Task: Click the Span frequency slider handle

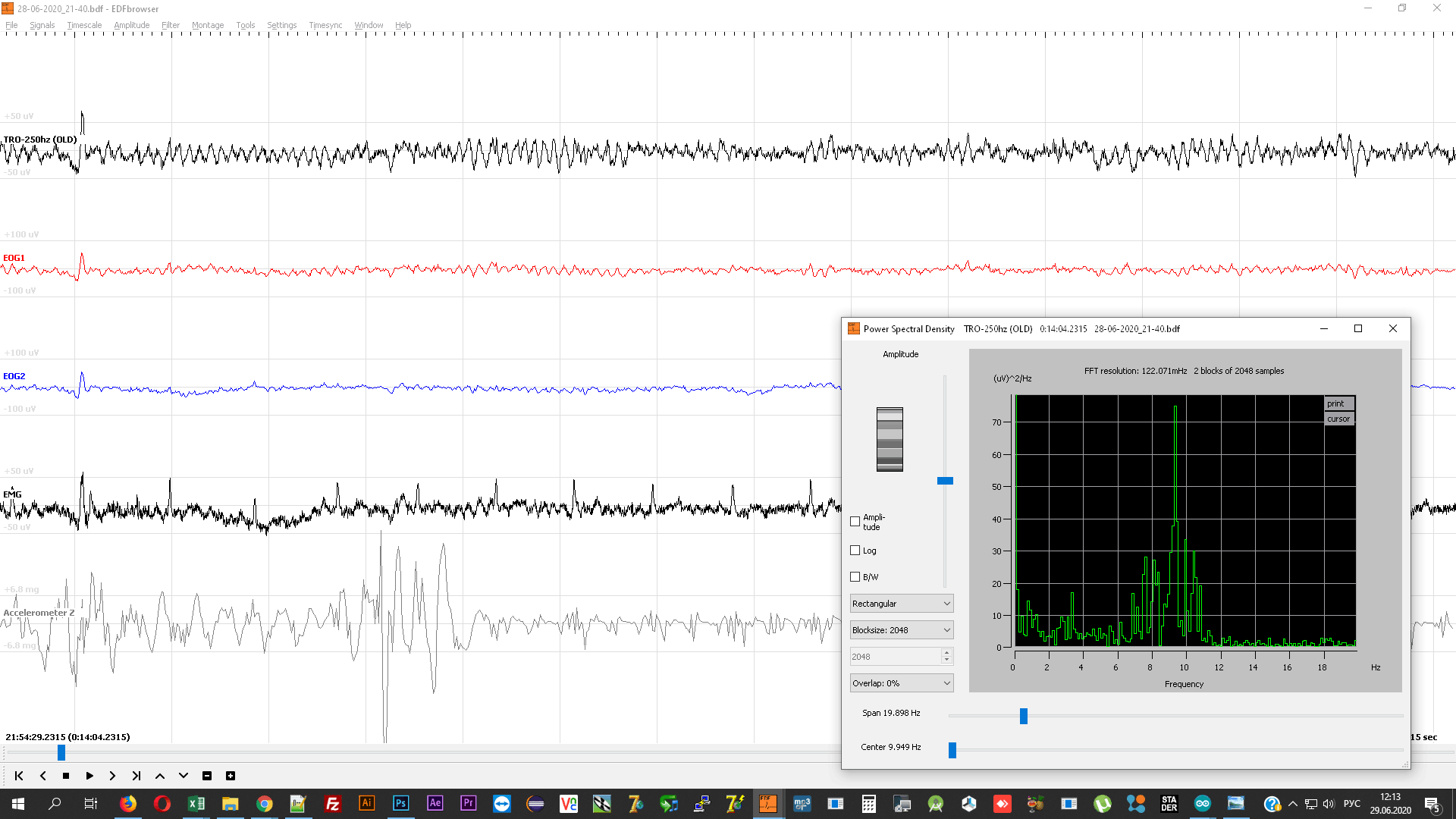Action: [1024, 716]
